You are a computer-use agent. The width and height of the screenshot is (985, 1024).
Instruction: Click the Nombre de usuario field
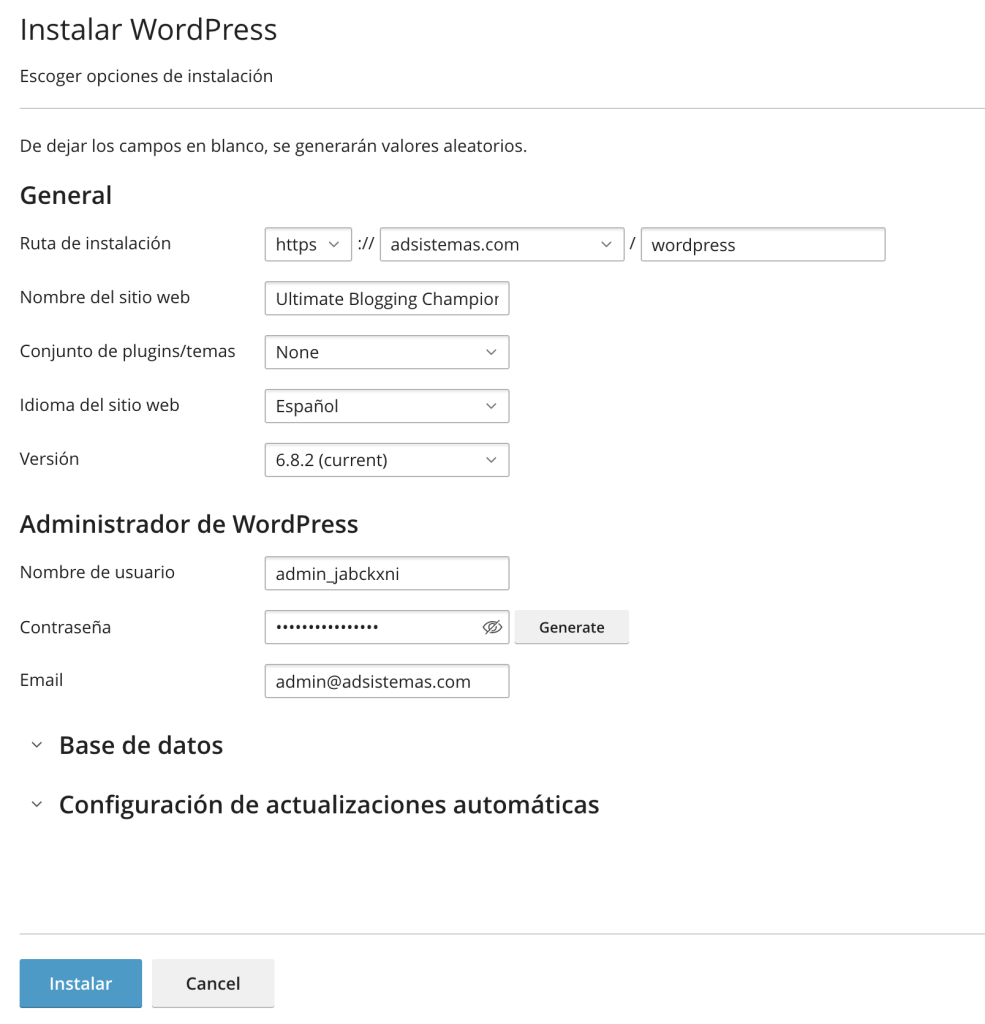click(387, 574)
